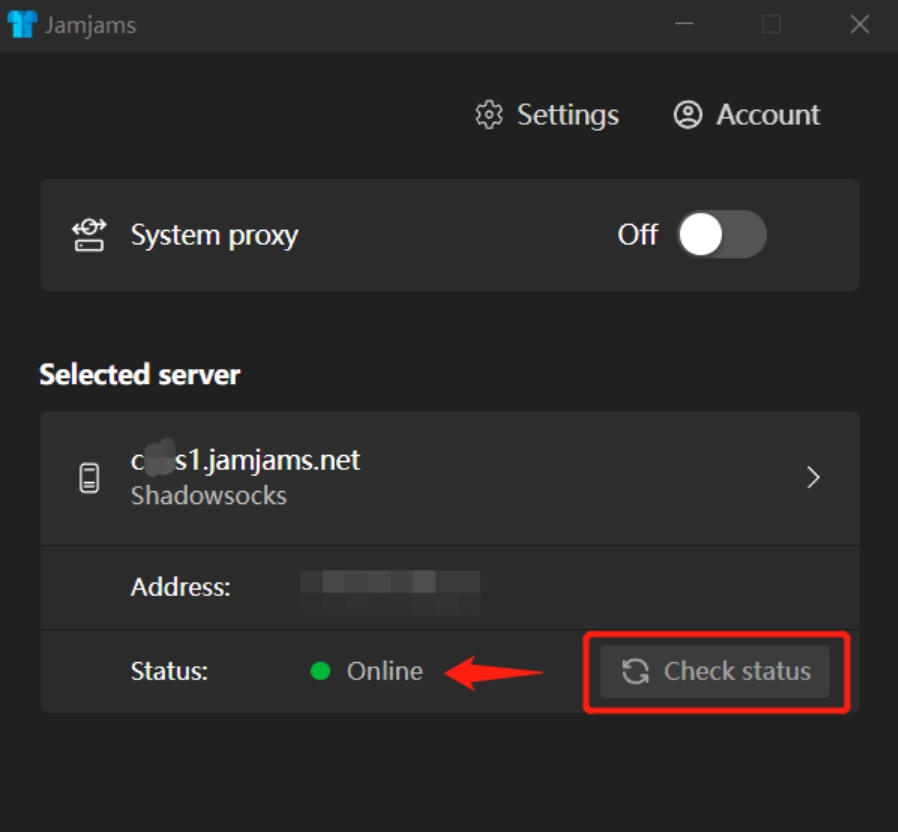
Task: Expand the selected server chevron
Action: [x=813, y=477]
